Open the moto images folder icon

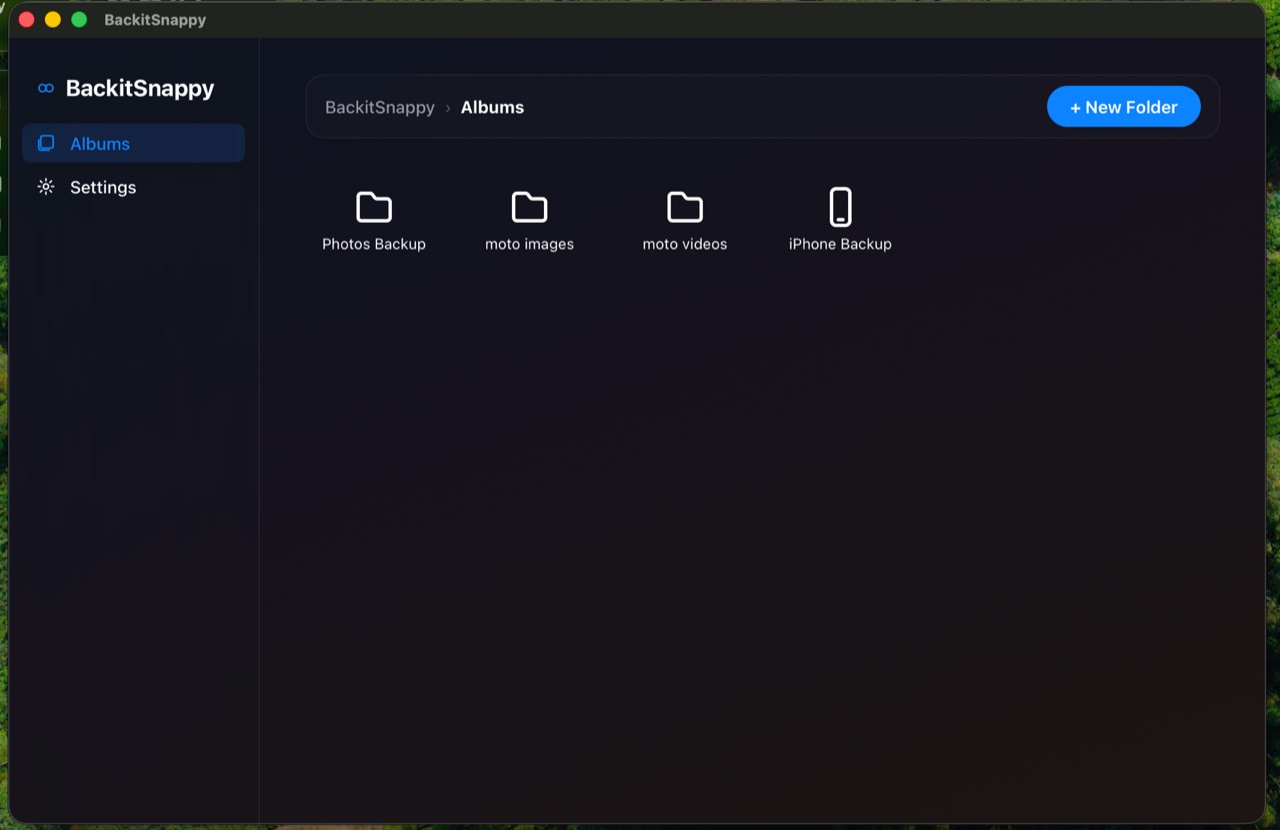tap(529, 207)
